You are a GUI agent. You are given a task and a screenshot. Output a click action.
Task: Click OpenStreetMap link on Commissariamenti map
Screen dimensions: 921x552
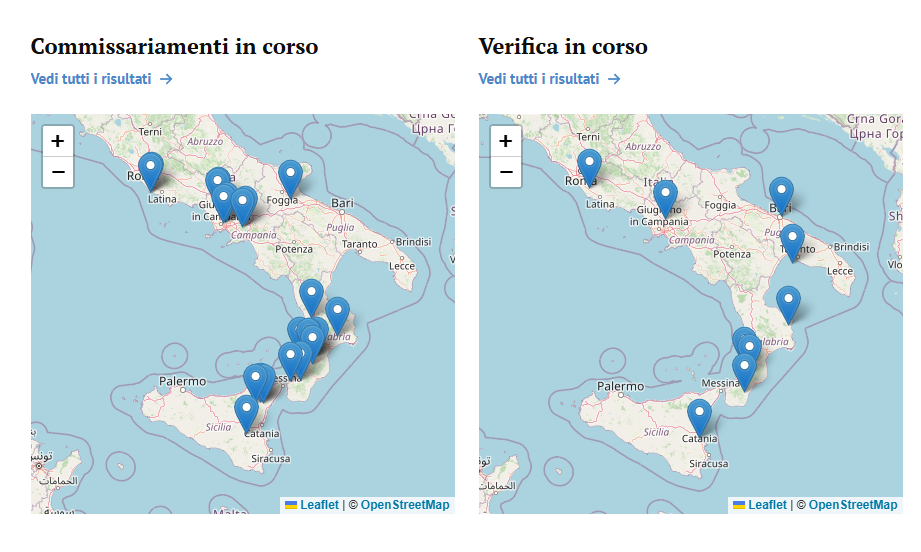click(405, 505)
